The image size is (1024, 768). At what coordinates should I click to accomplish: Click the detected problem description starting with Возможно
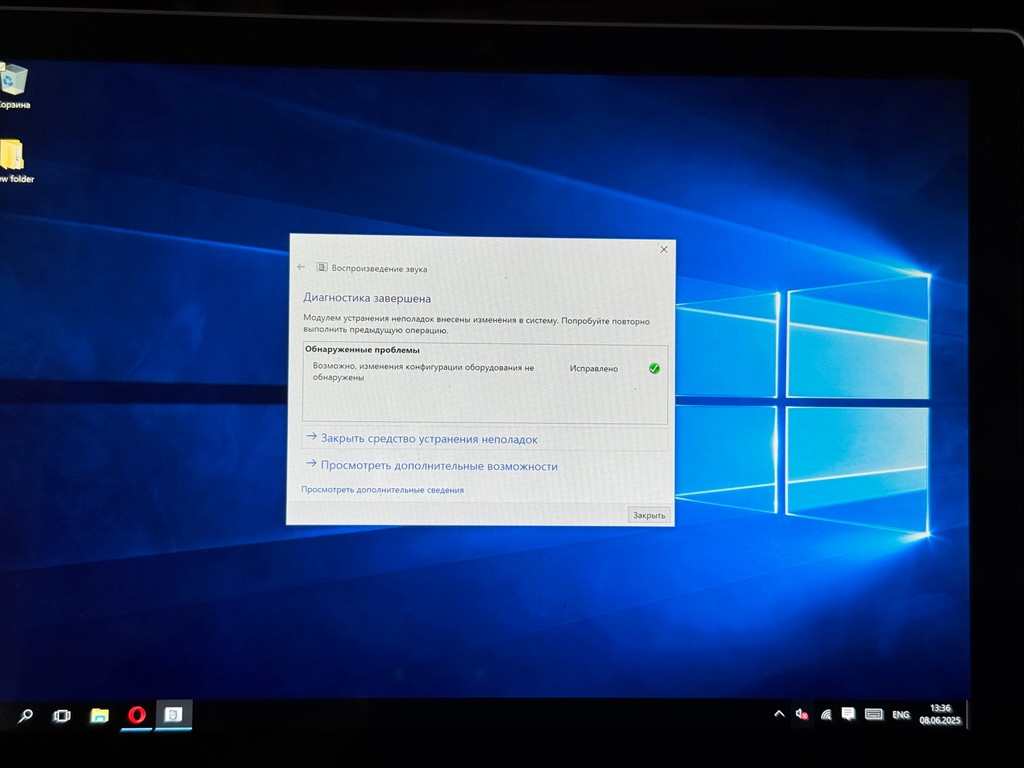coord(423,372)
